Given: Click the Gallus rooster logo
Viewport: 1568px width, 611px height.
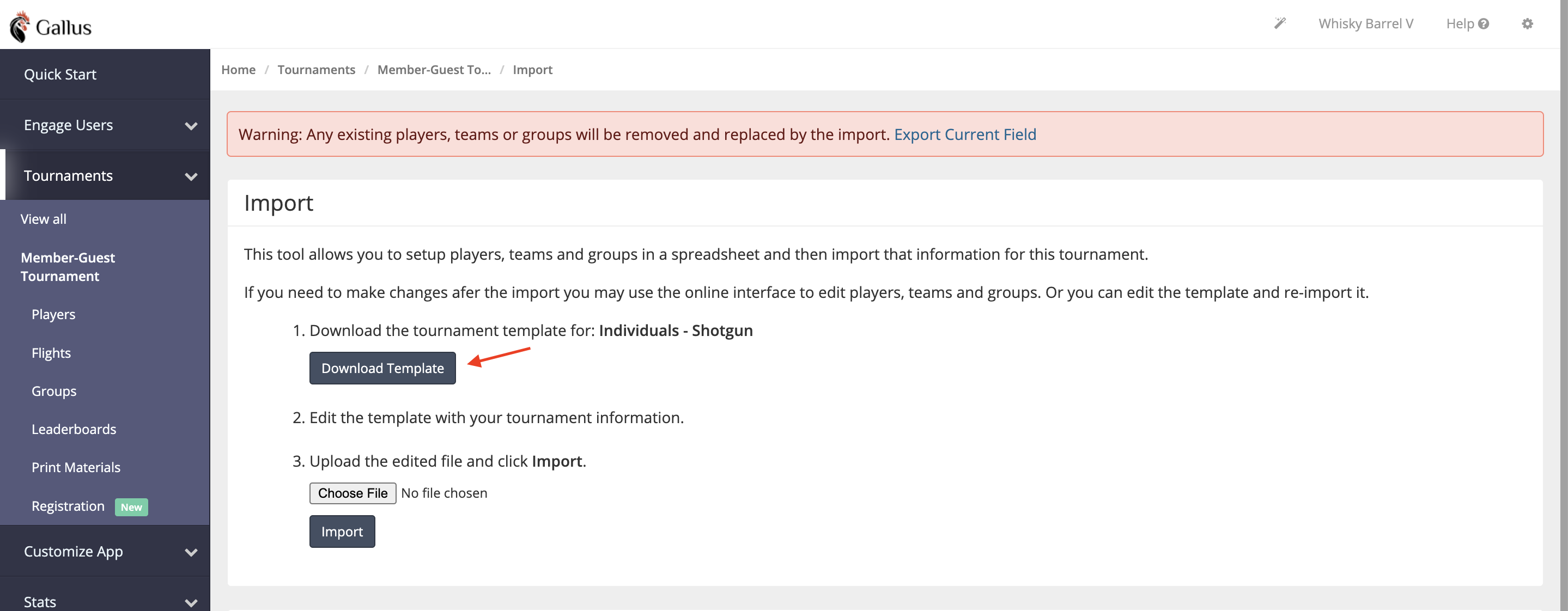Looking at the screenshot, I should (20, 27).
